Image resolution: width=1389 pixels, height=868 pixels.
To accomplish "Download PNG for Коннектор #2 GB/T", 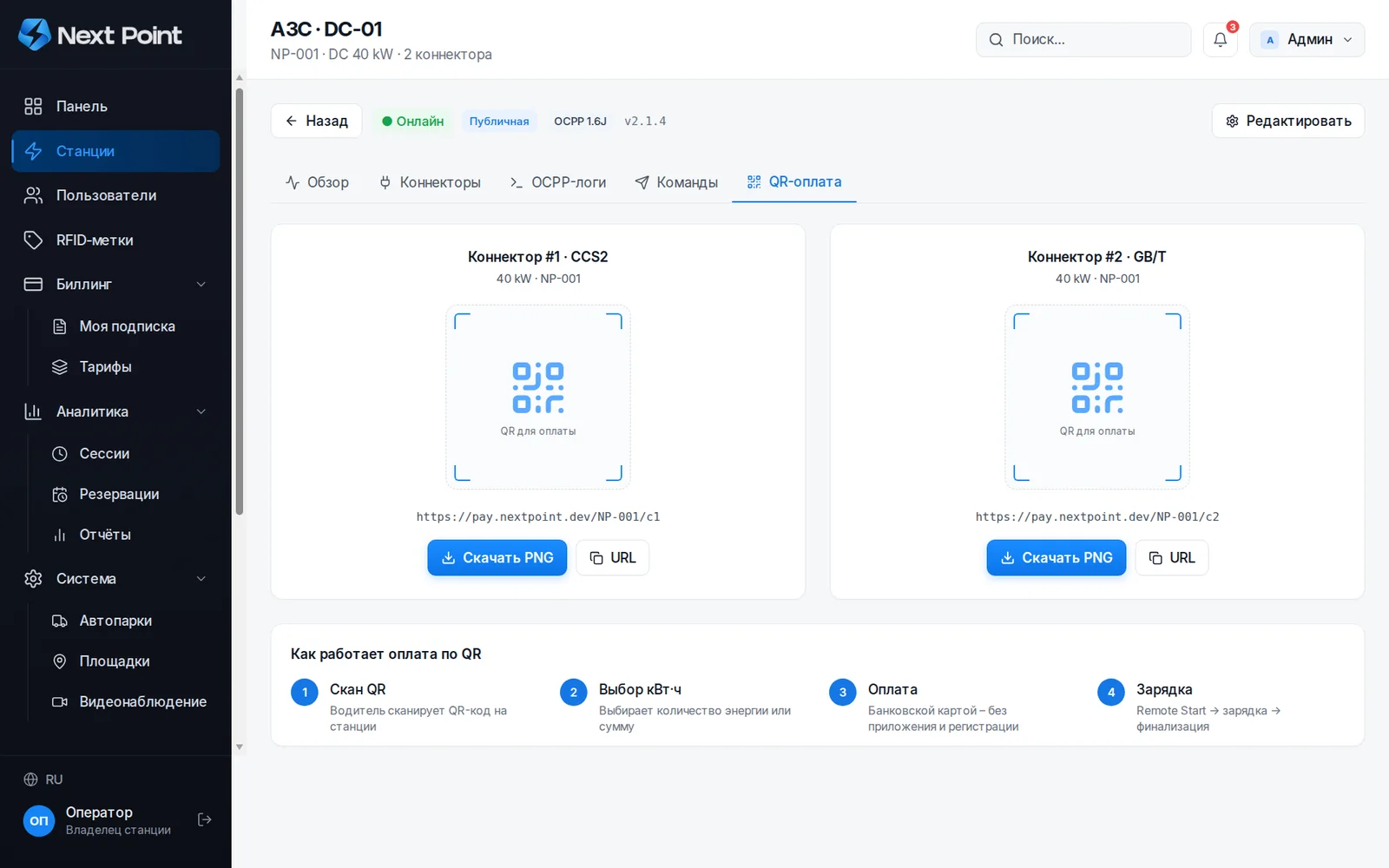I will tap(1057, 557).
